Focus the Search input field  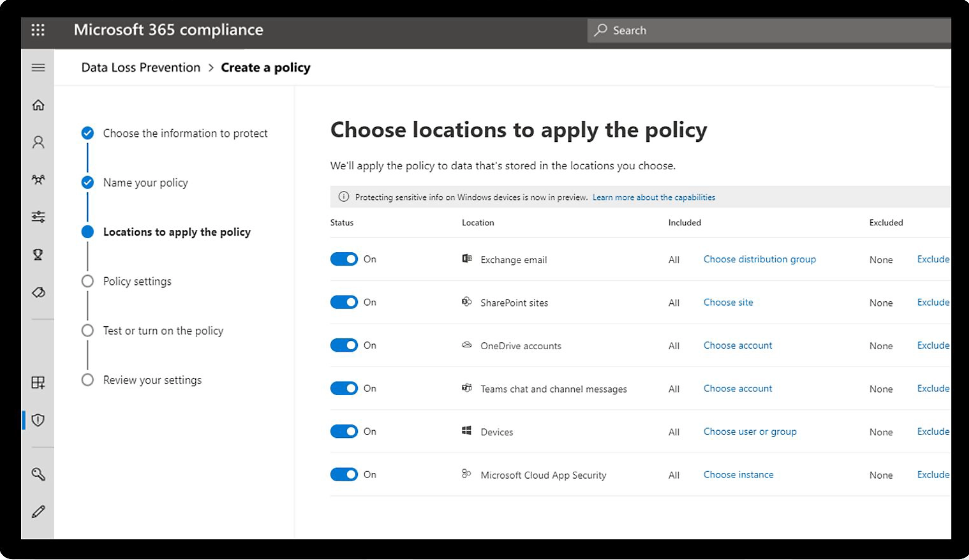[769, 30]
